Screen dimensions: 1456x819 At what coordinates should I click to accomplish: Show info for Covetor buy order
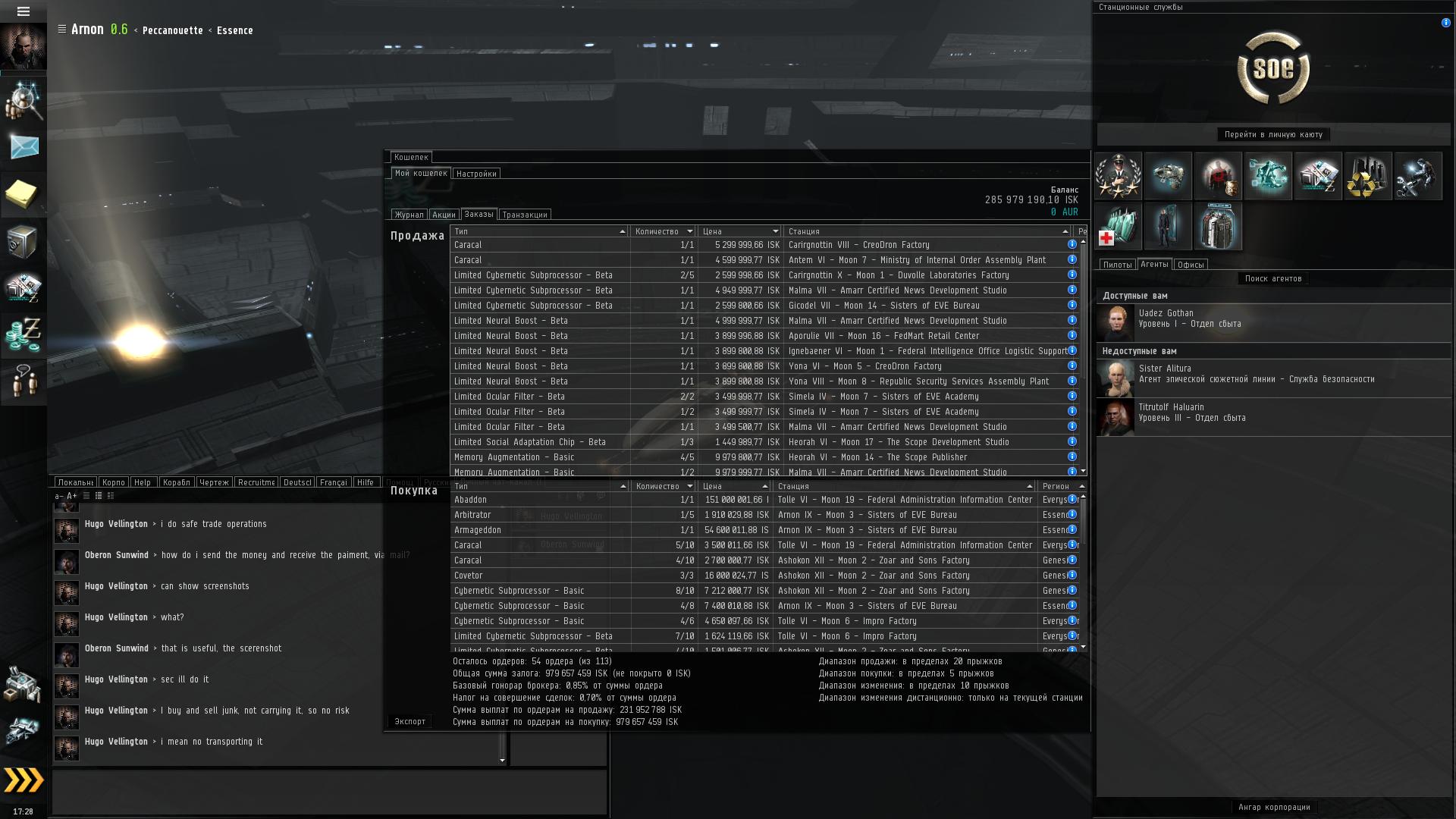[1072, 575]
